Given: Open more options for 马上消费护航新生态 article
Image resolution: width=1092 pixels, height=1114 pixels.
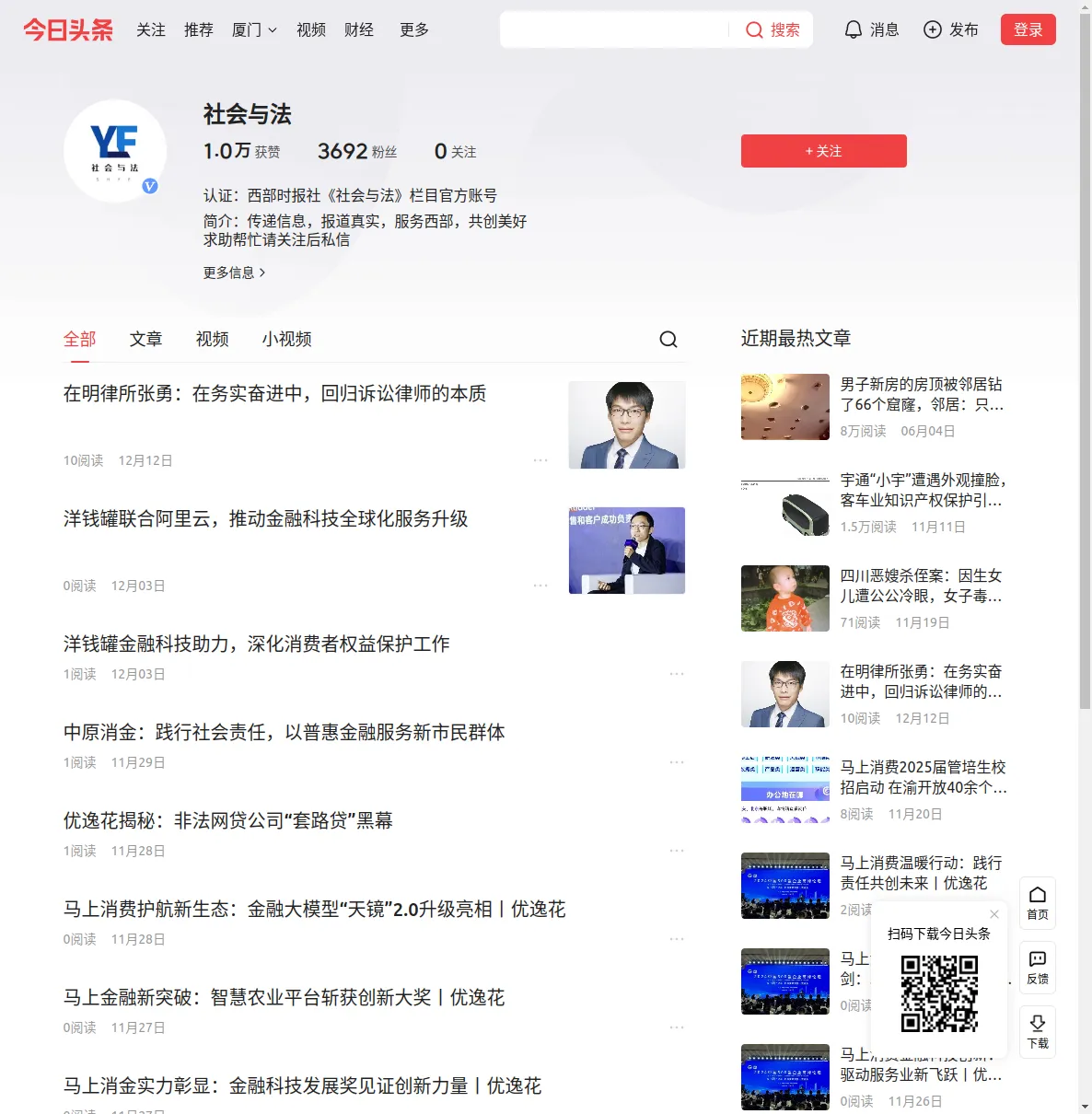Looking at the screenshot, I should 677,939.
